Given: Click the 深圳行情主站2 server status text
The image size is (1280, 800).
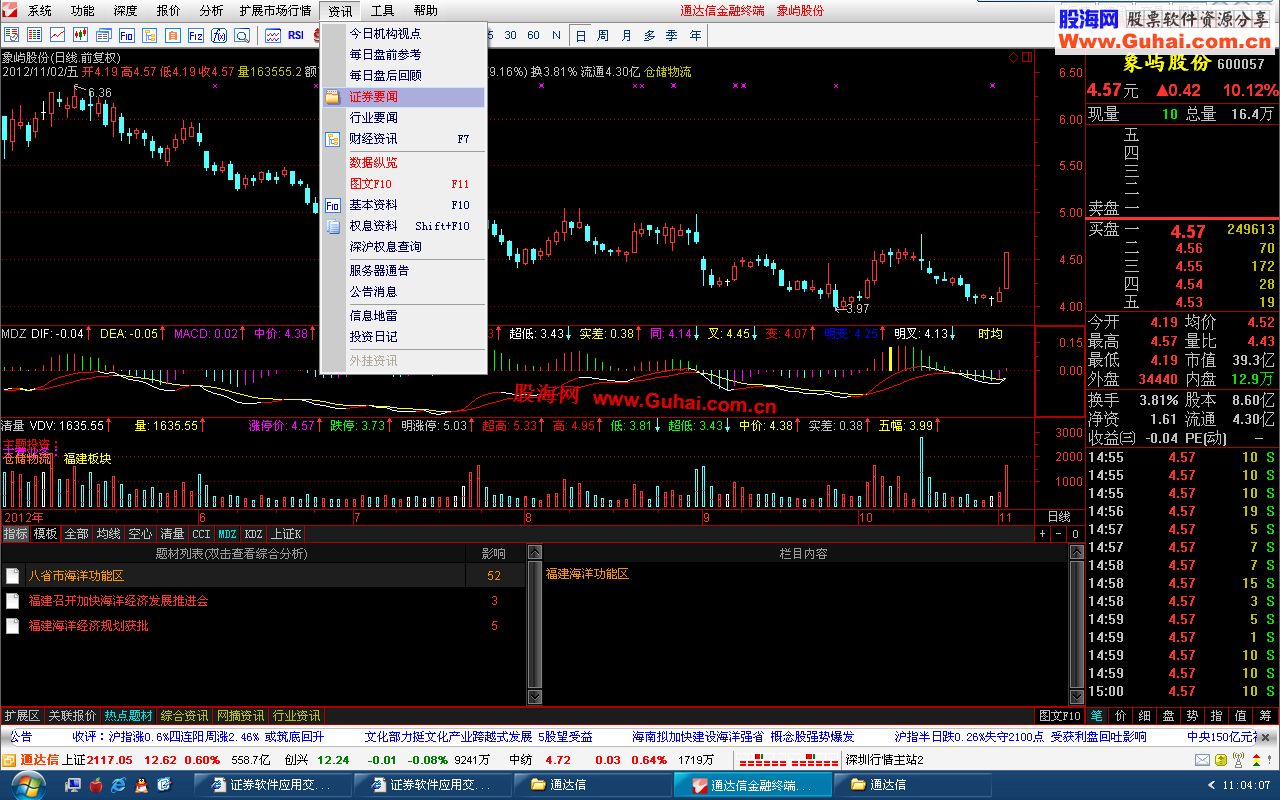Looking at the screenshot, I should click(885, 760).
